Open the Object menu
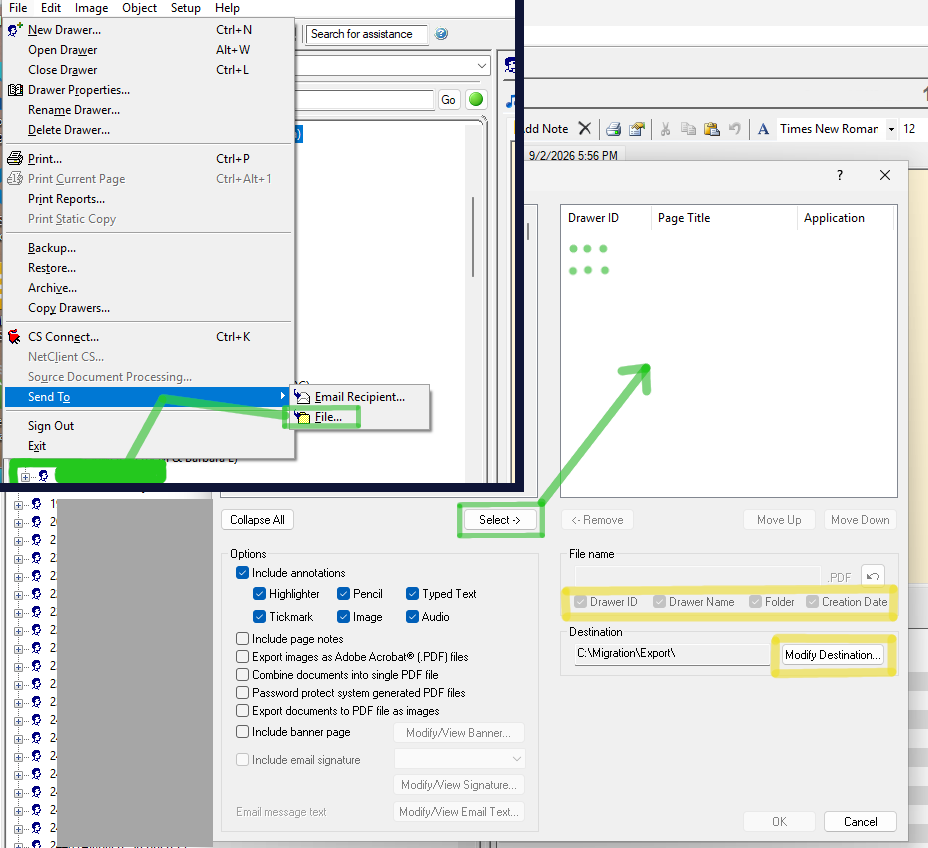Image resolution: width=928 pixels, height=848 pixels. (140, 8)
